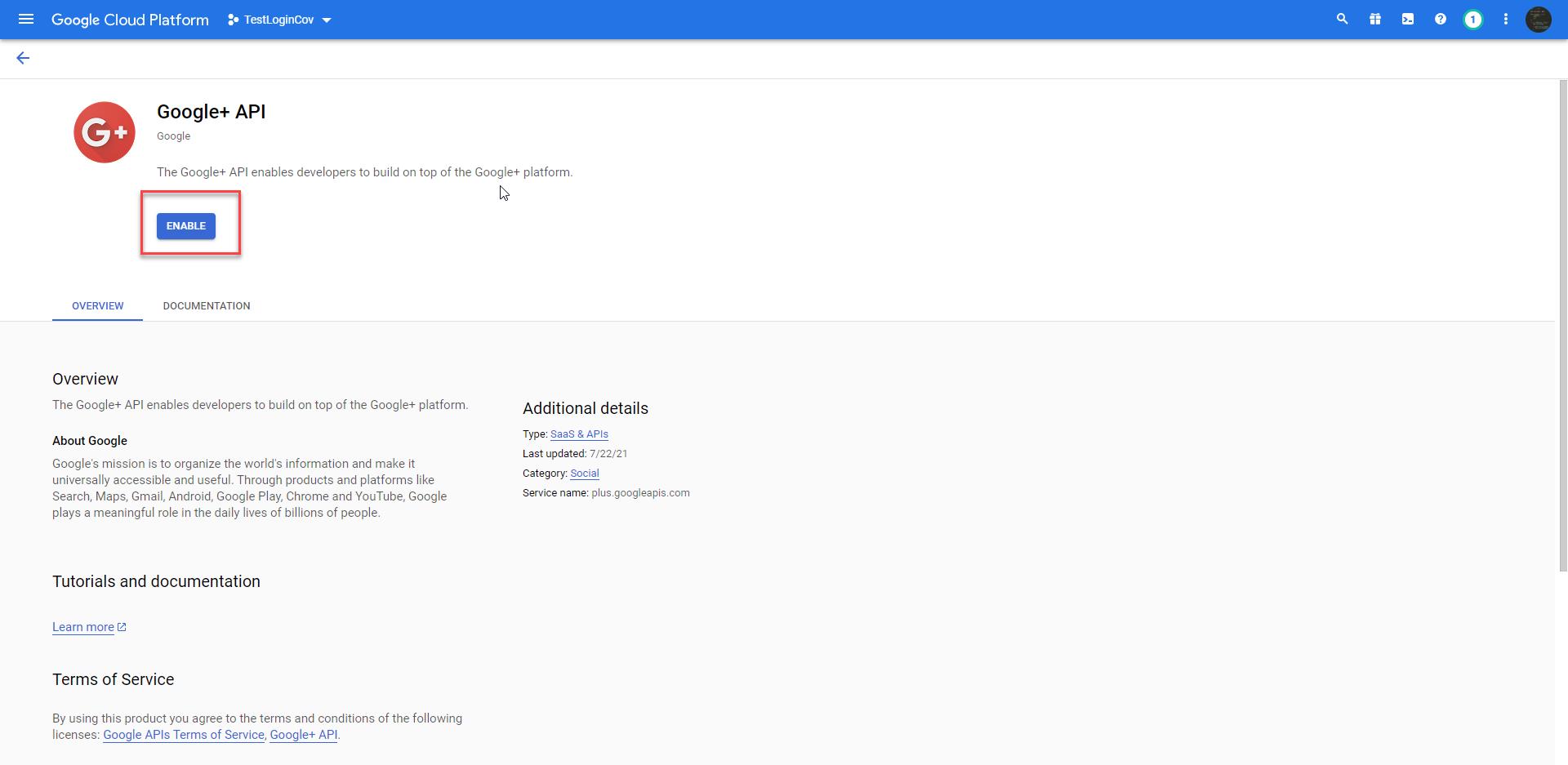This screenshot has width=1568, height=765.
Task: Click the Google+ API logo
Action: coord(105,132)
